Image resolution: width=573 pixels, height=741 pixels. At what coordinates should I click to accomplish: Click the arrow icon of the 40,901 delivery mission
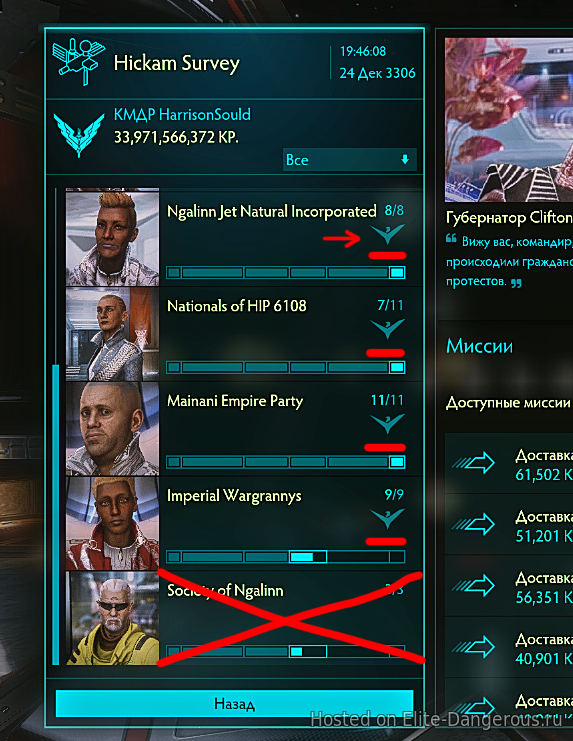[474, 647]
